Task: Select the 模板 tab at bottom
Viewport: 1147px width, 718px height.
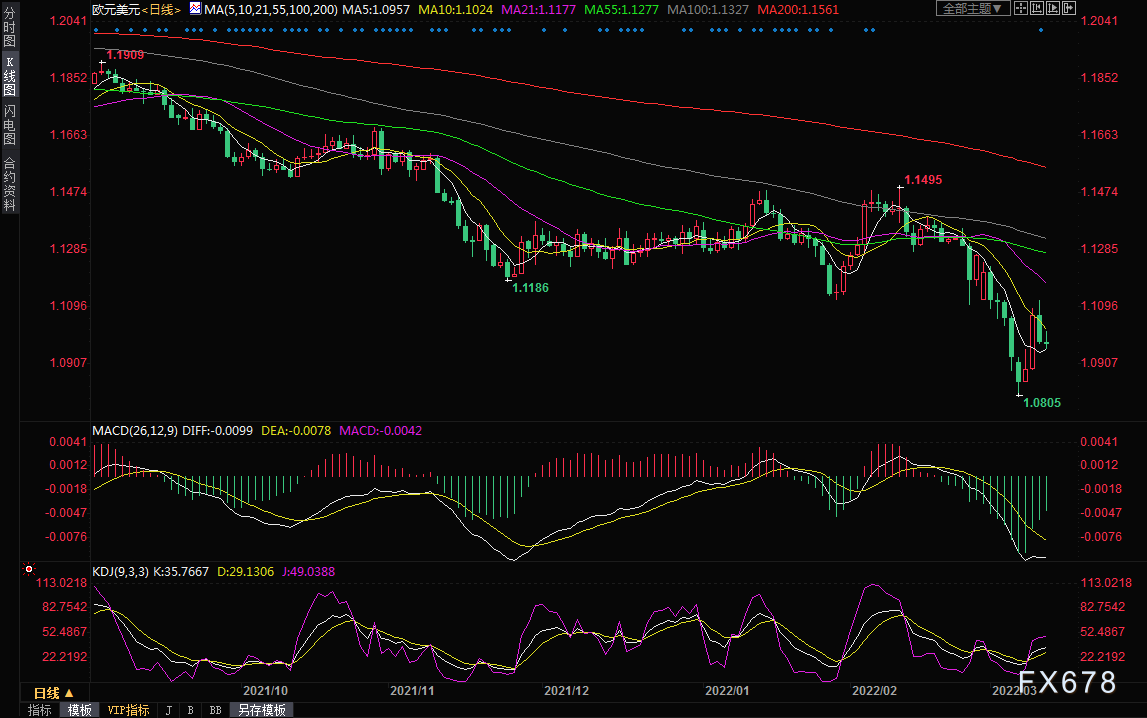Action: coord(79,710)
